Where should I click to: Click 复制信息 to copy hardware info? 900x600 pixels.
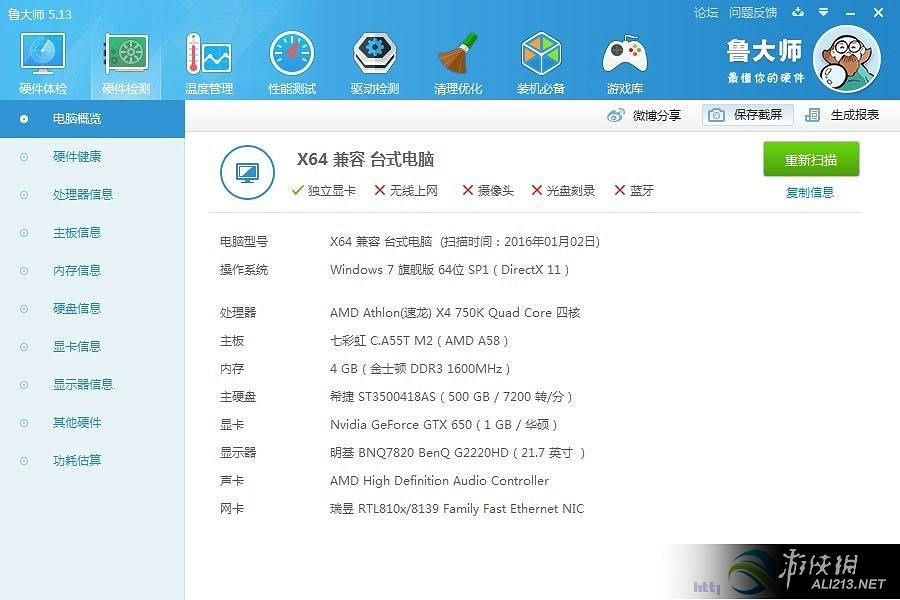pyautogui.click(x=811, y=191)
